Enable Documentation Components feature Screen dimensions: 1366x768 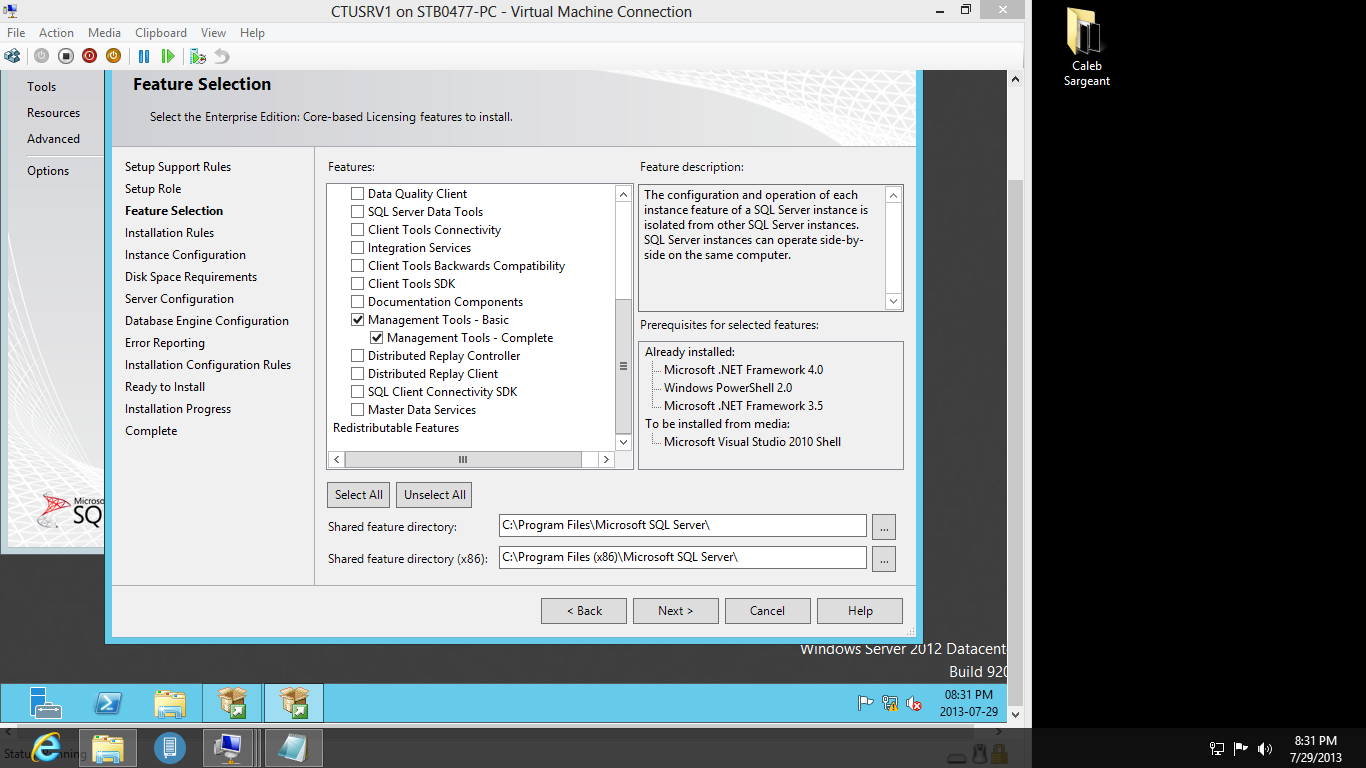click(357, 302)
